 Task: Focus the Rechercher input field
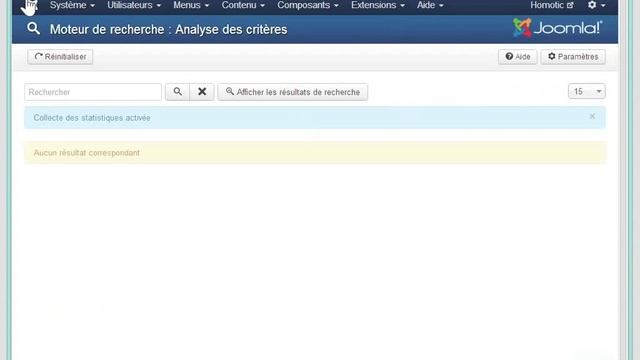point(93,92)
